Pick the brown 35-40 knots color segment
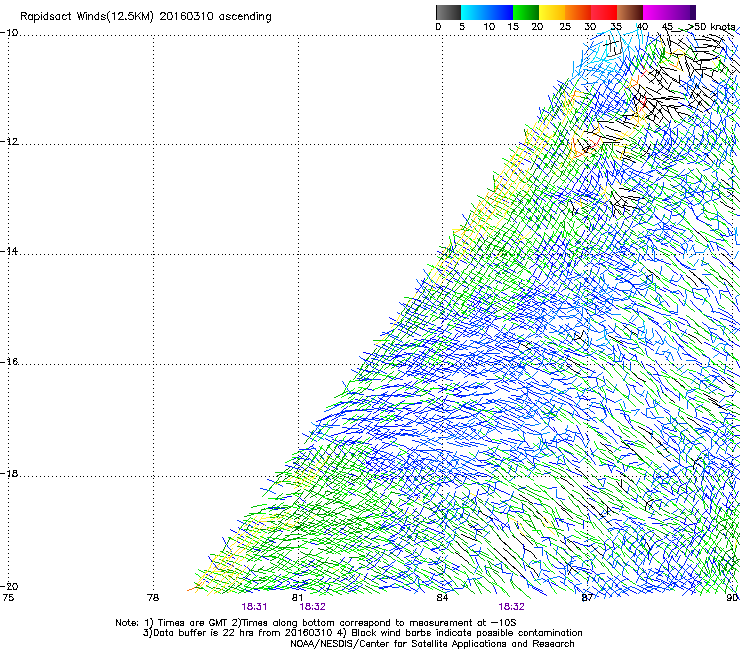The width and height of the screenshot is (740, 650). tap(630, 12)
